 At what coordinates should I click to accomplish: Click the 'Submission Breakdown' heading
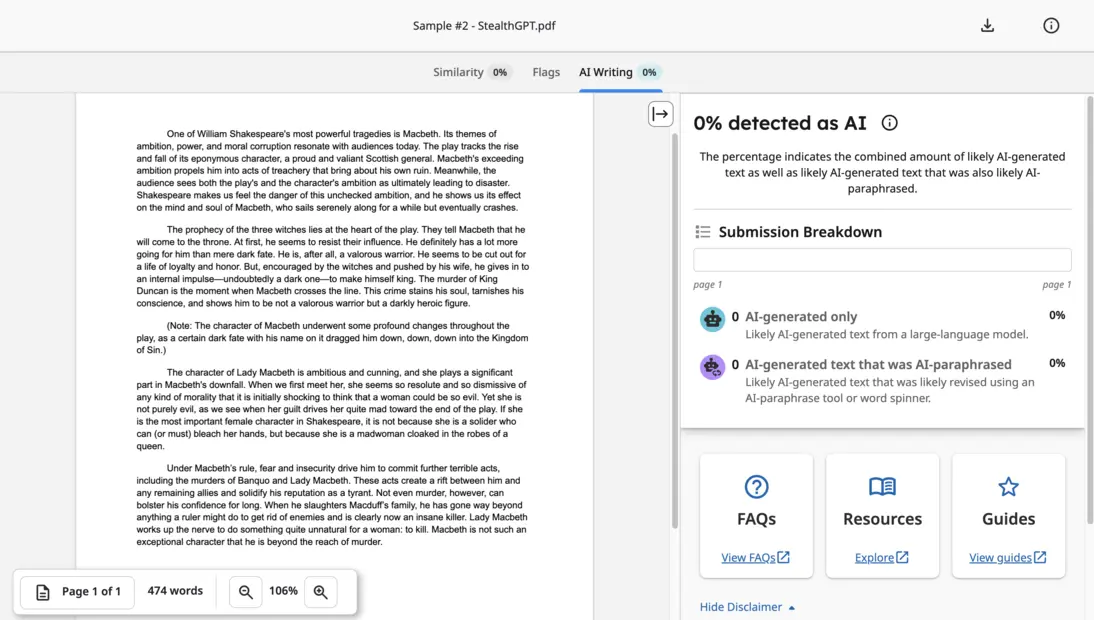point(800,232)
